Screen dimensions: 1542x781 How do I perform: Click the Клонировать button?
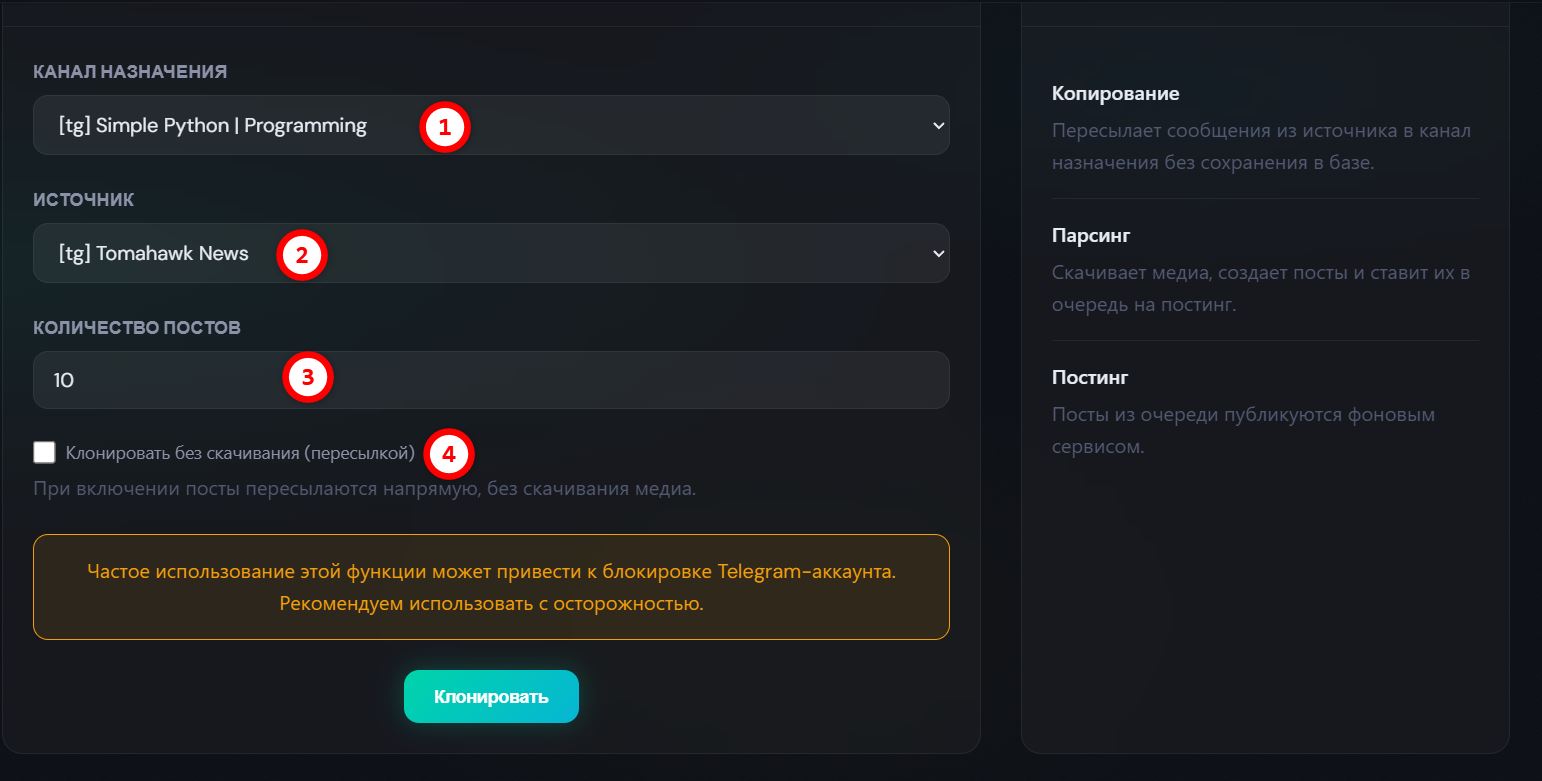(491, 696)
